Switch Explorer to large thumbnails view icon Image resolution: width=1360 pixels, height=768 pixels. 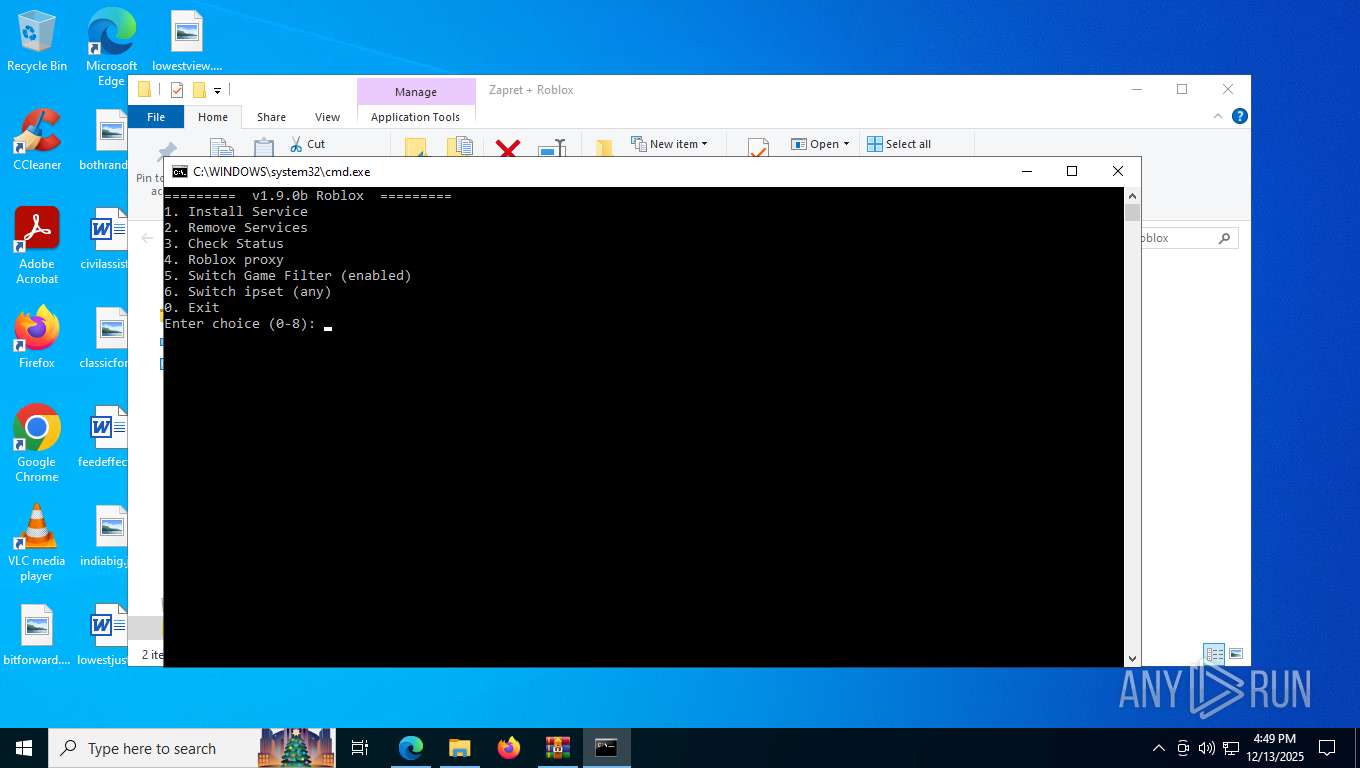tap(1236, 654)
